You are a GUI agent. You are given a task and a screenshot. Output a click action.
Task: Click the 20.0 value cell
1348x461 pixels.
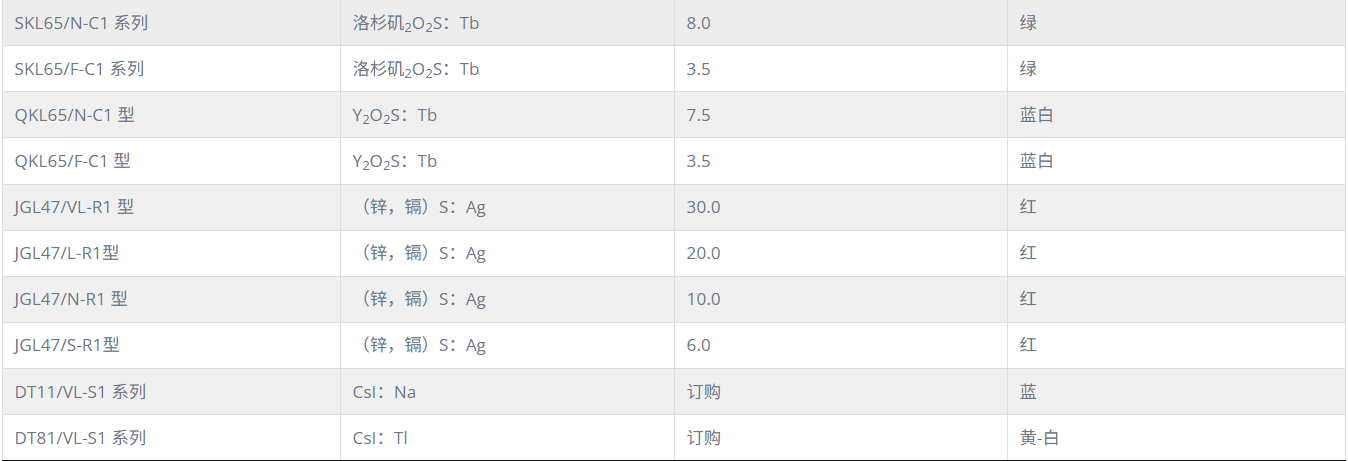pos(840,253)
